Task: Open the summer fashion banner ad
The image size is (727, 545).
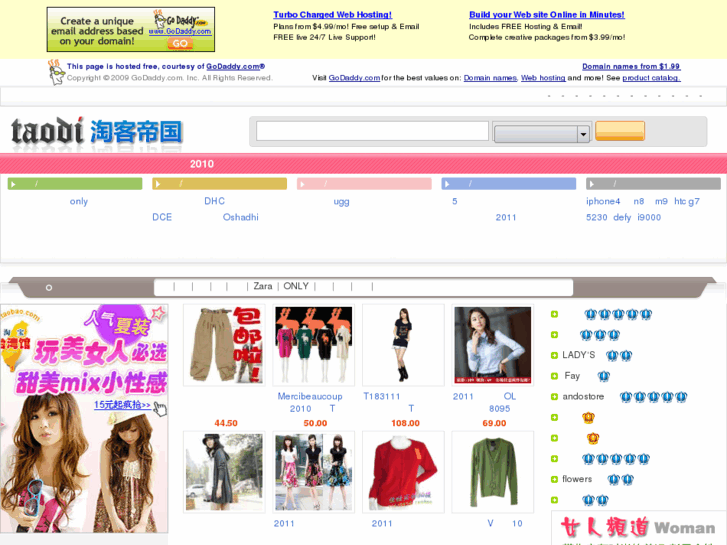Action: click(x=84, y=418)
